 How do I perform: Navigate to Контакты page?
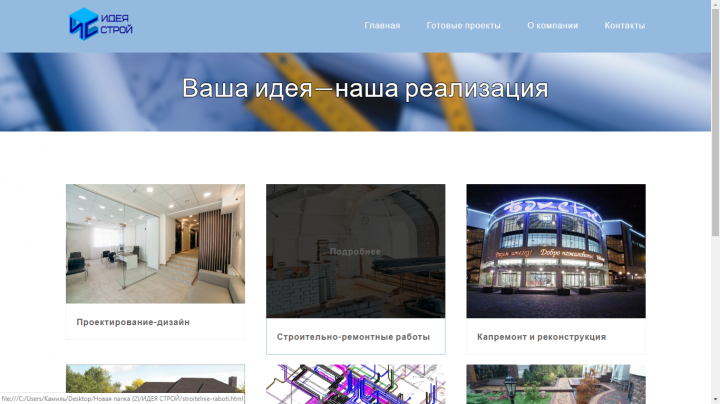coord(624,26)
